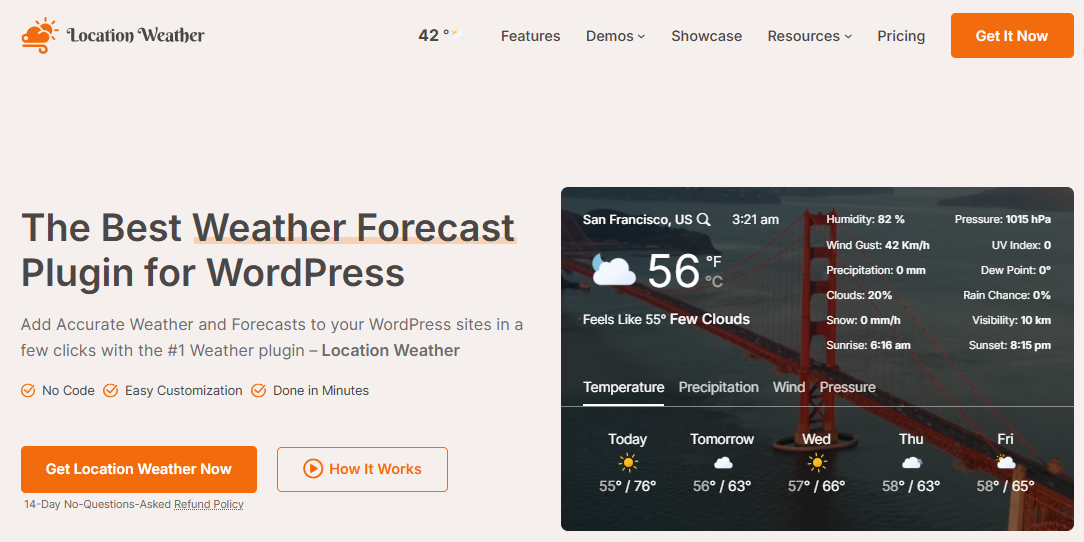This screenshot has width=1084, height=542.
Task: Select the Precipitation forecast tab
Action: click(x=718, y=387)
